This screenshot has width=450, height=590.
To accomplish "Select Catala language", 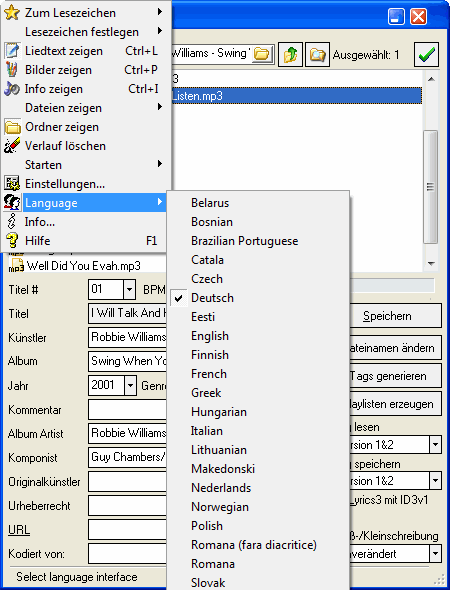I will [x=258, y=260].
